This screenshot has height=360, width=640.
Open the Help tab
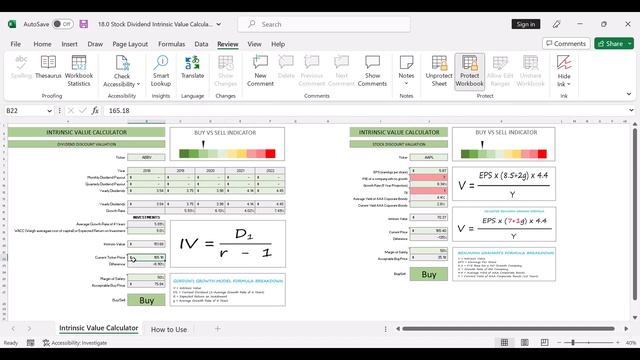click(x=278, y=44)
